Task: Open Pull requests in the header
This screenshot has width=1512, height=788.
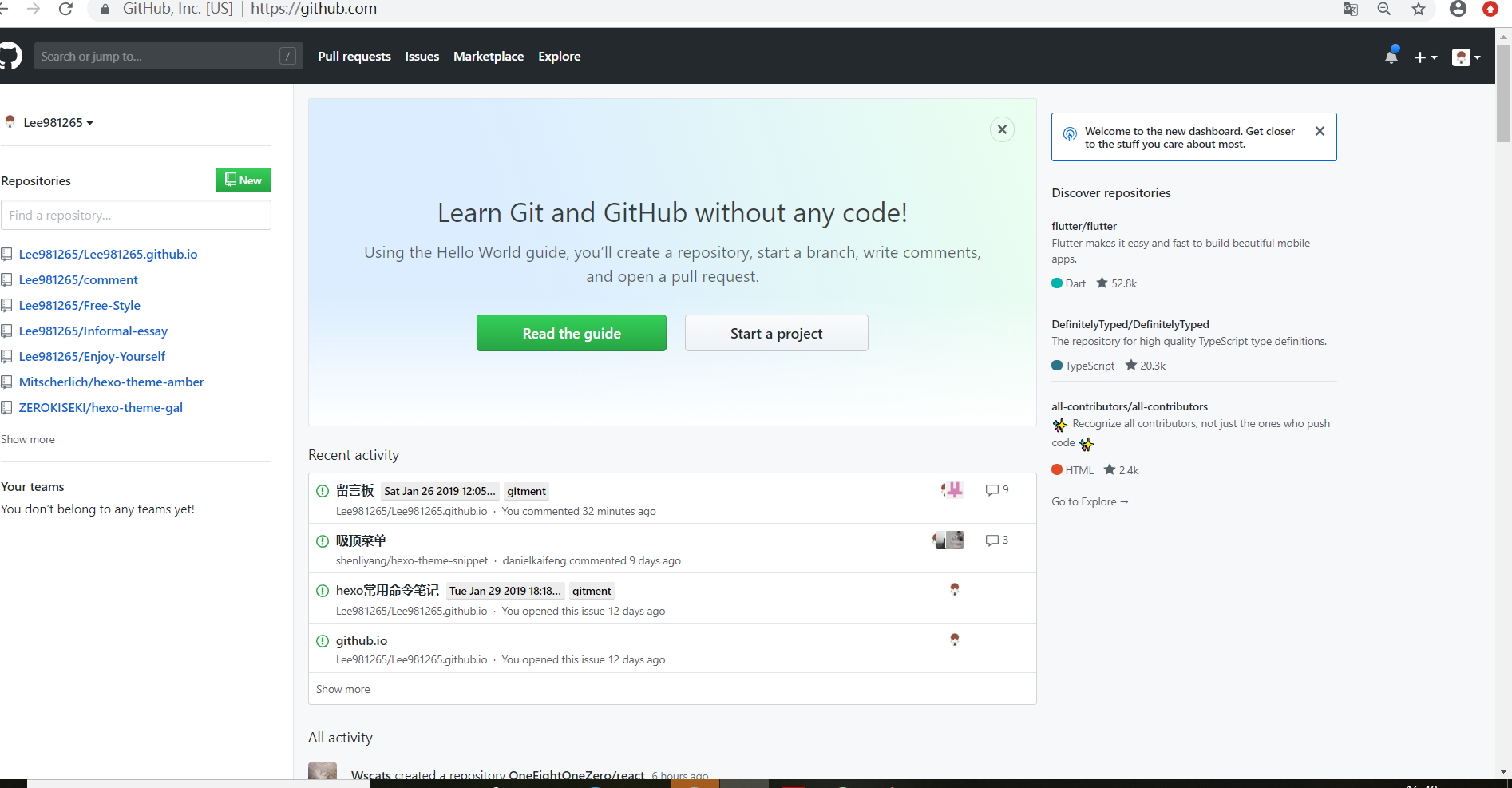Action: tap(354, 57)
